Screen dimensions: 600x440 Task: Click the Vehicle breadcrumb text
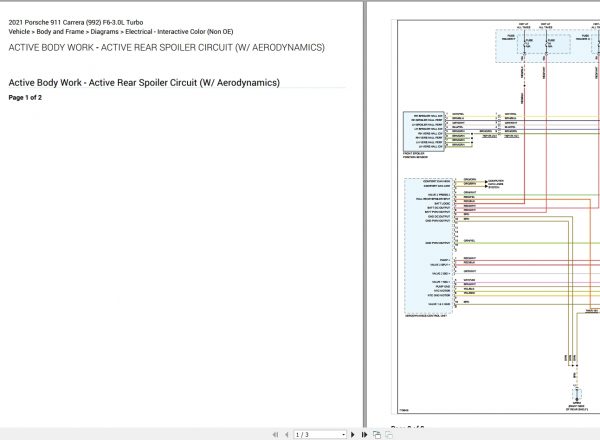click(x=19, y=32)
